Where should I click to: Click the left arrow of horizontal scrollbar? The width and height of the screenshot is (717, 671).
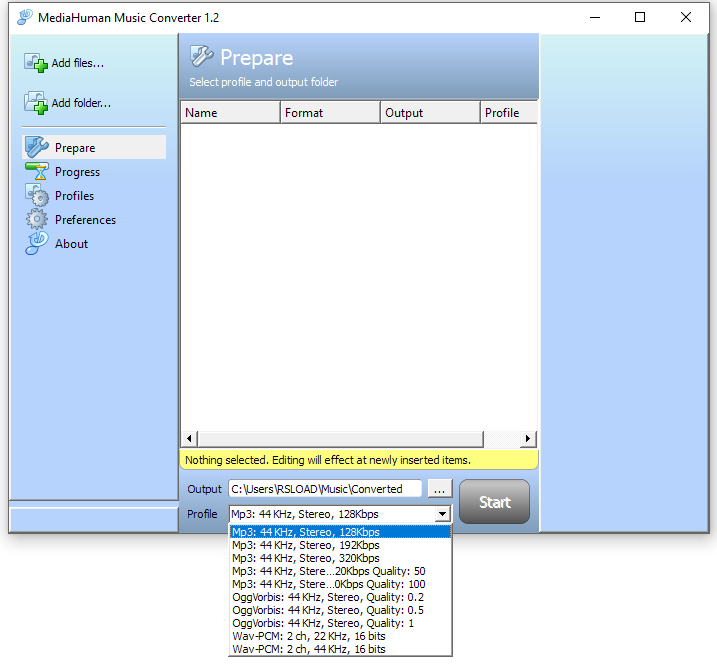pos(189,439)
